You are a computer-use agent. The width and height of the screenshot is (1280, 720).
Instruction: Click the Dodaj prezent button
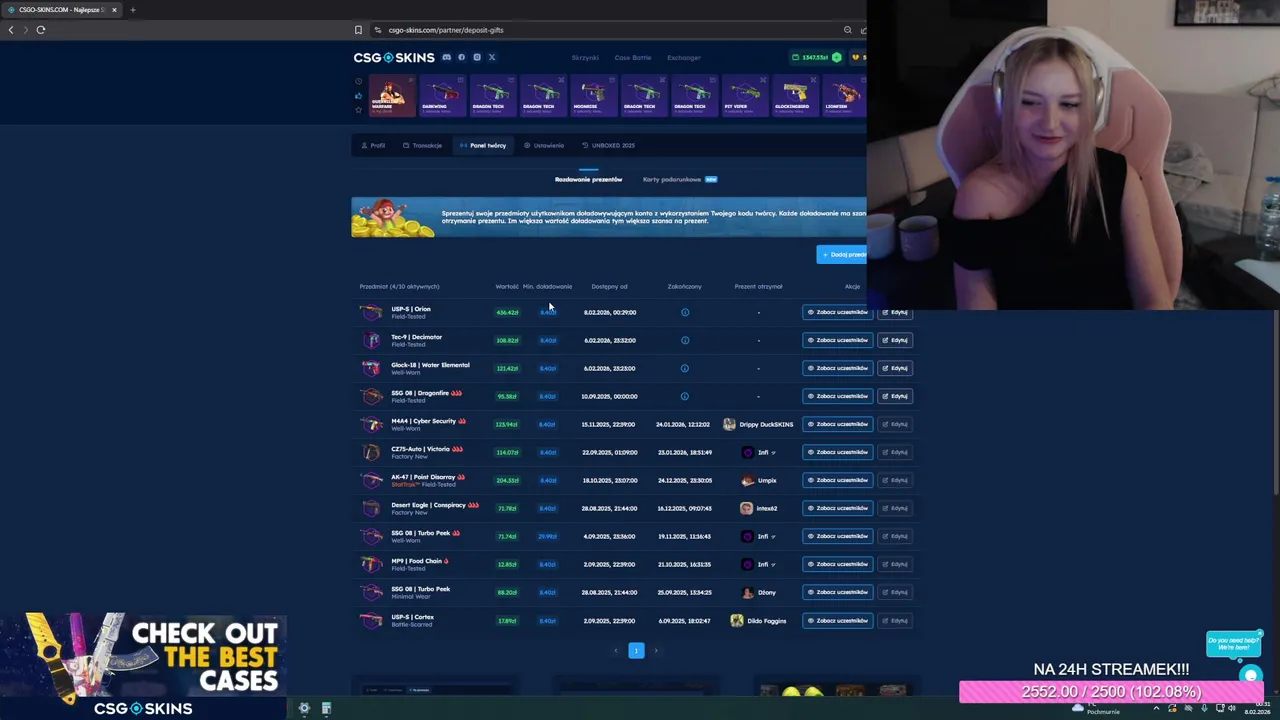[x=842, y=254]
